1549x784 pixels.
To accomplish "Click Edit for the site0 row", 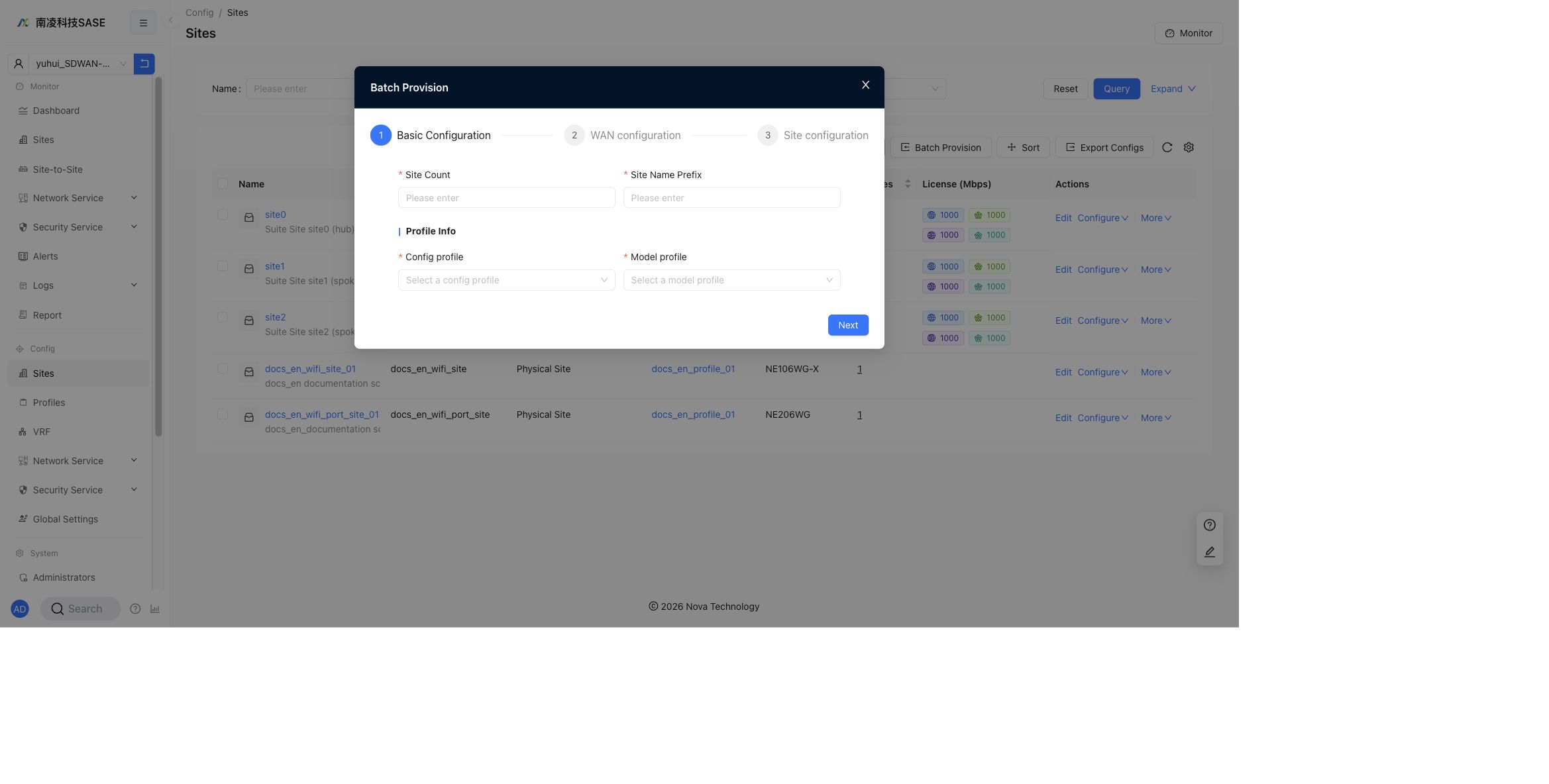I will click(1063, 218).
